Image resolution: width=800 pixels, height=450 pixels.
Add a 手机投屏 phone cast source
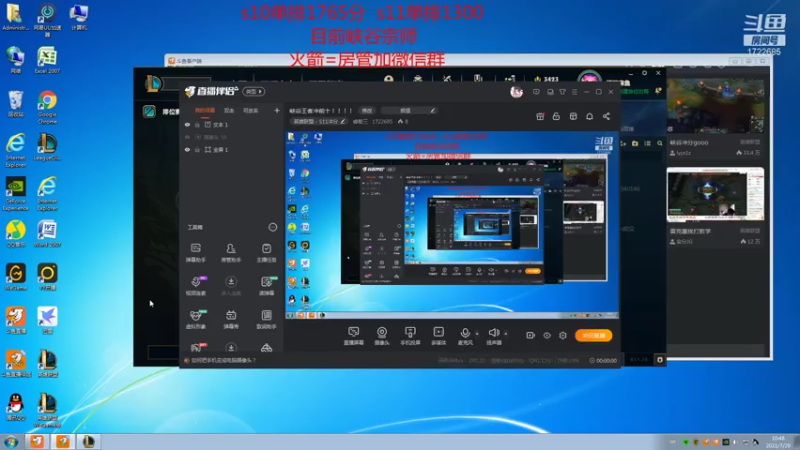(x=410, y=336)
